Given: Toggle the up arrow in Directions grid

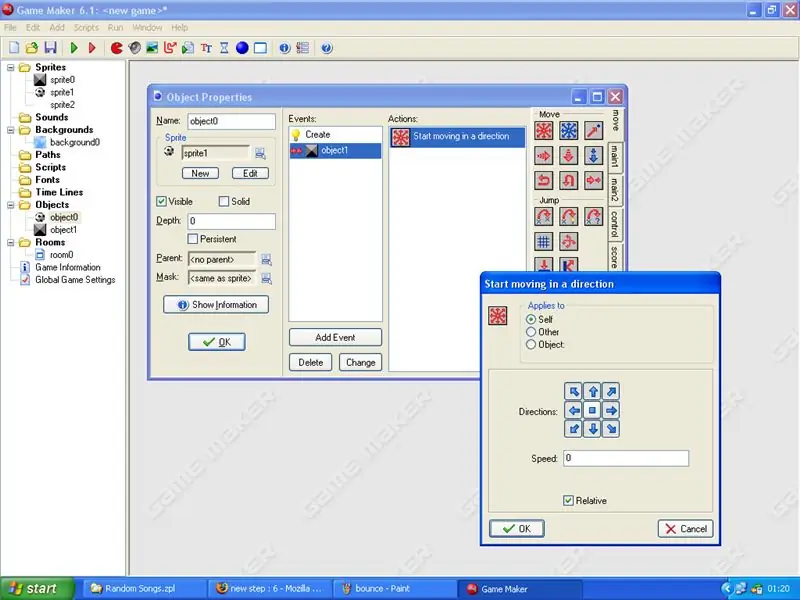Looking at the screenshot, I should coord(592,391).
